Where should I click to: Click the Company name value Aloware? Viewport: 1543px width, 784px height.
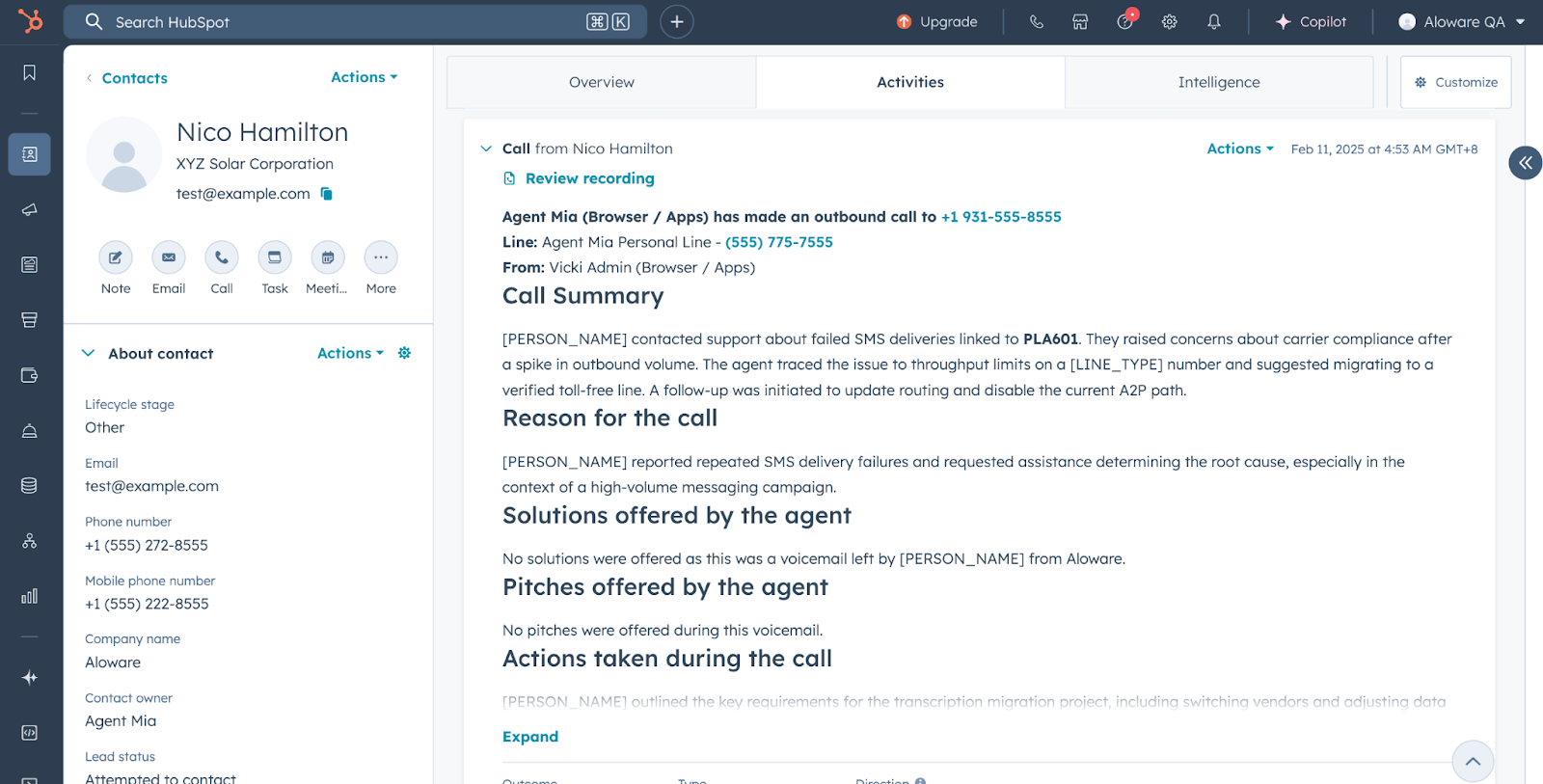(113, 662)
